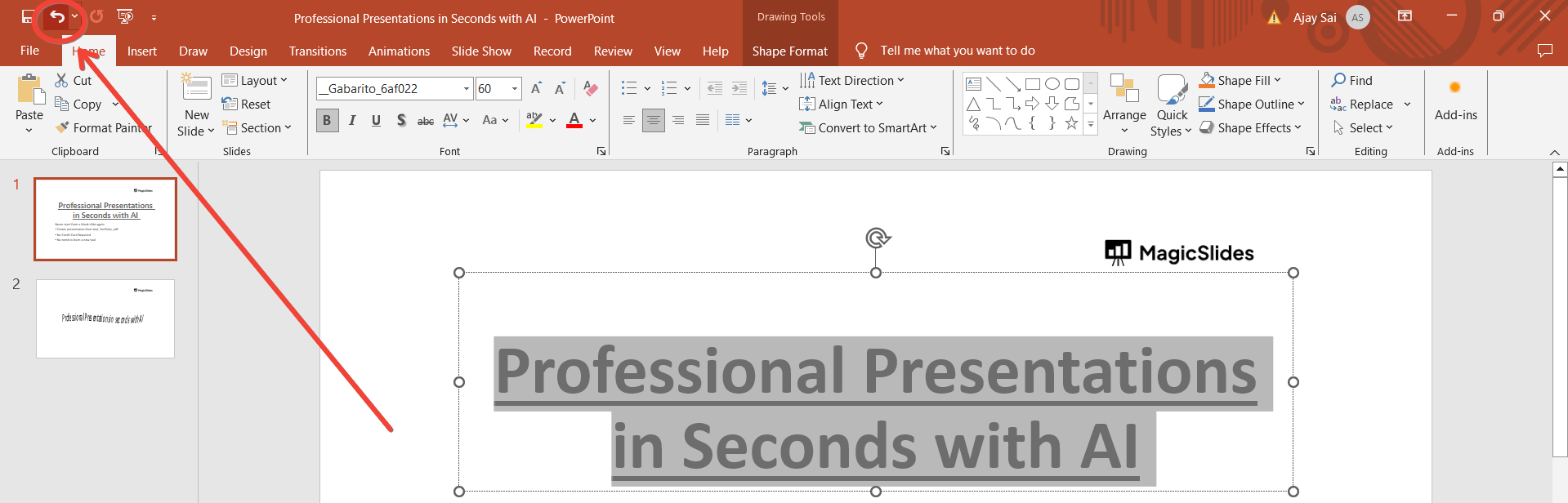Screen dimensions: 1568x503
Task: Open the font name combo box
Action: coord(395,88)
